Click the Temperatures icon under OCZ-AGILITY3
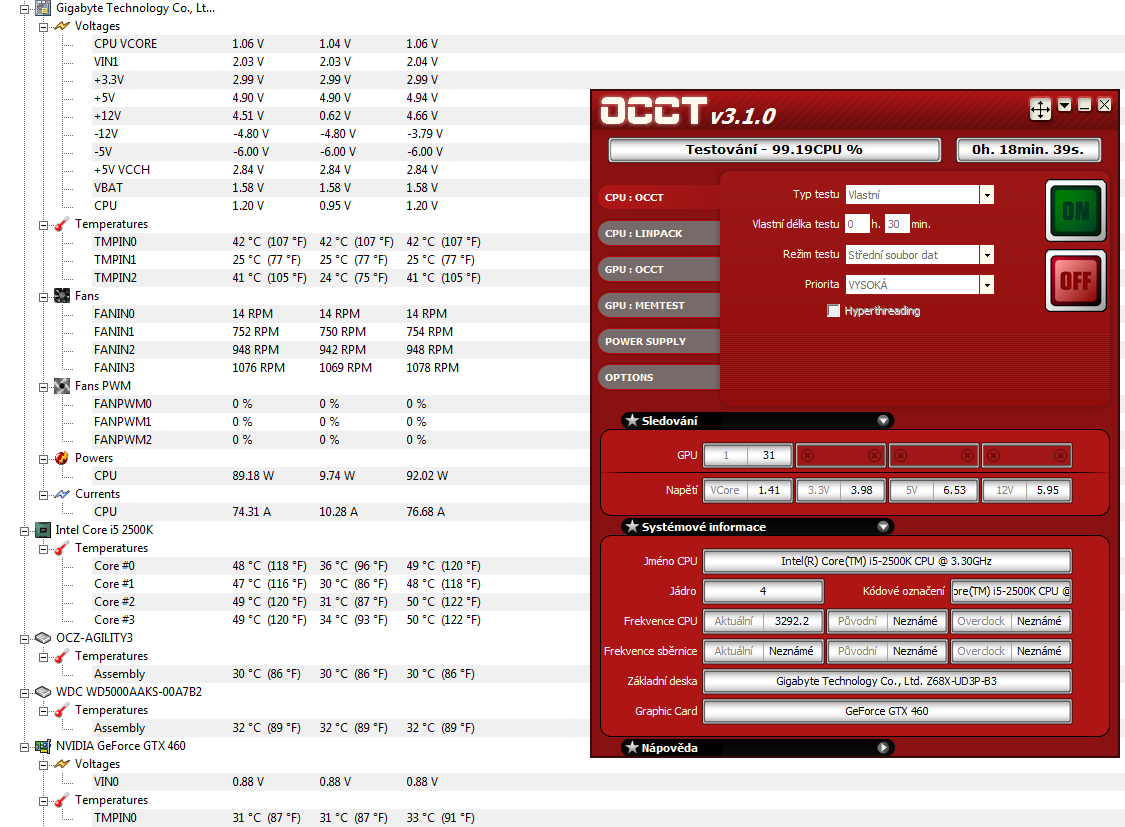 [x=62, y=656]
